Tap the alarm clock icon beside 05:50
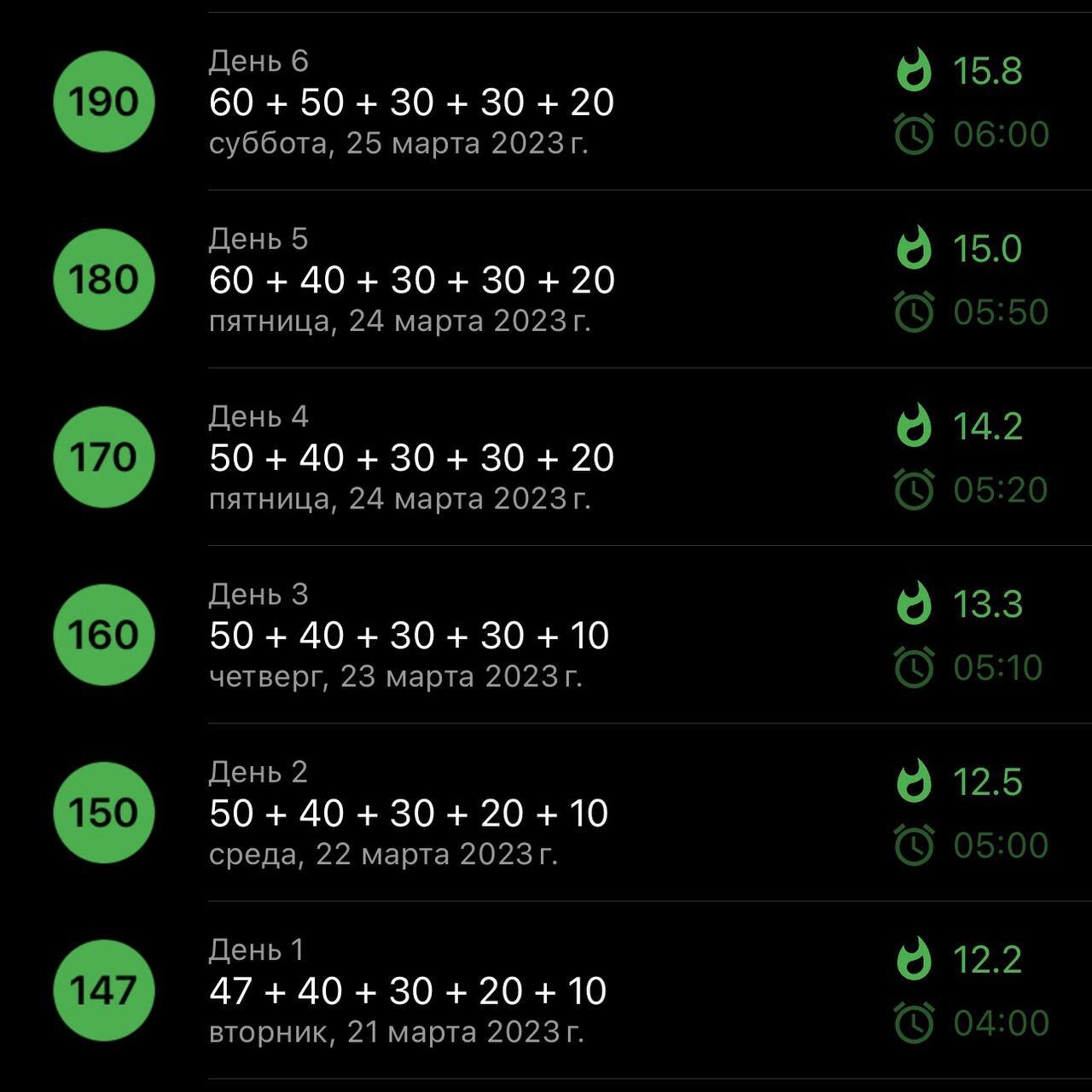The width and height of the screenshot is (1092, 1092). click(x=914, y=311)
